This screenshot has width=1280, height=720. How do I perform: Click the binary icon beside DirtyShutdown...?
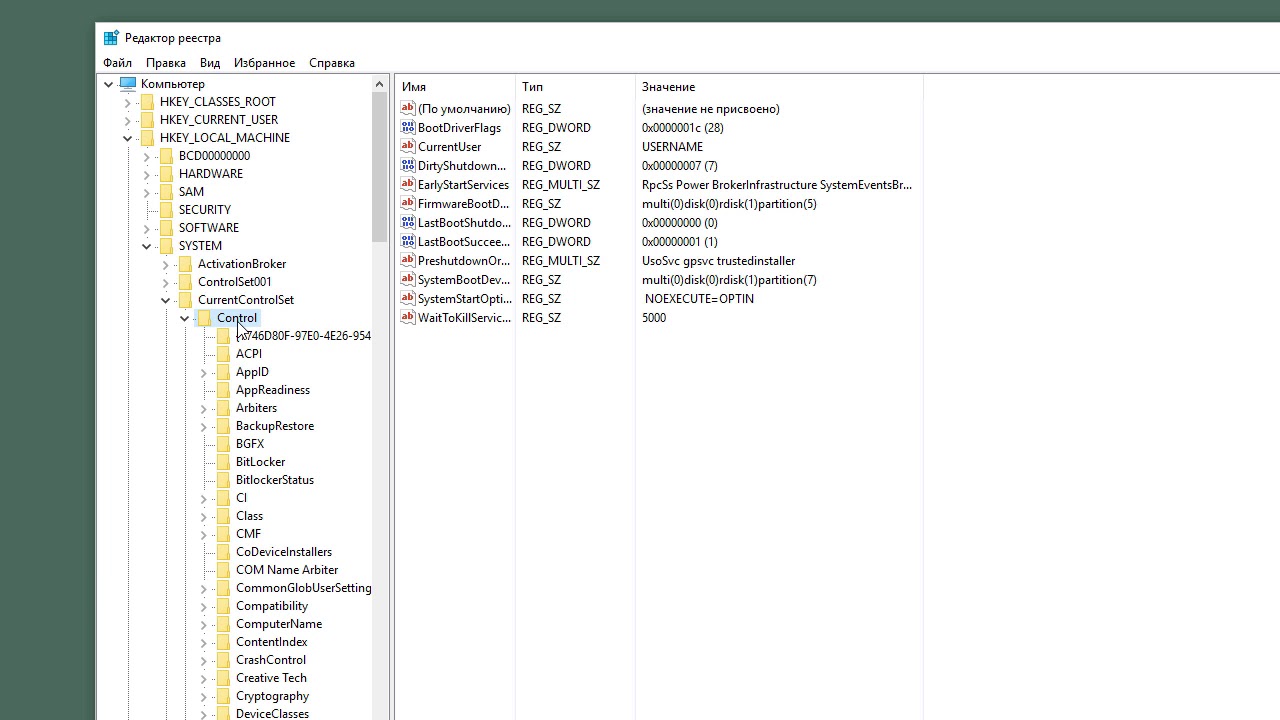(407, 166)
